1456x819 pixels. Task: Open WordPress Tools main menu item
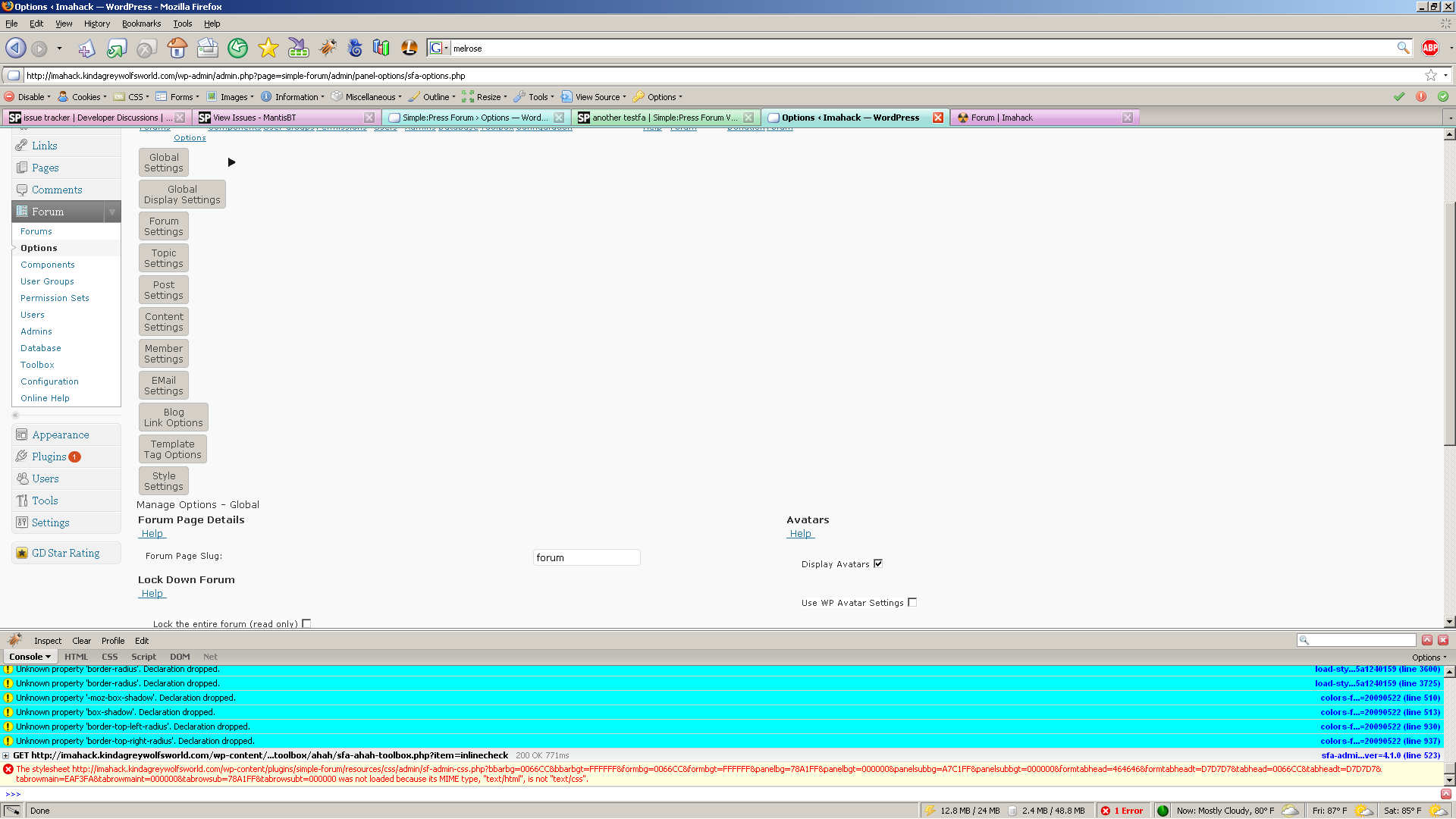45,500
